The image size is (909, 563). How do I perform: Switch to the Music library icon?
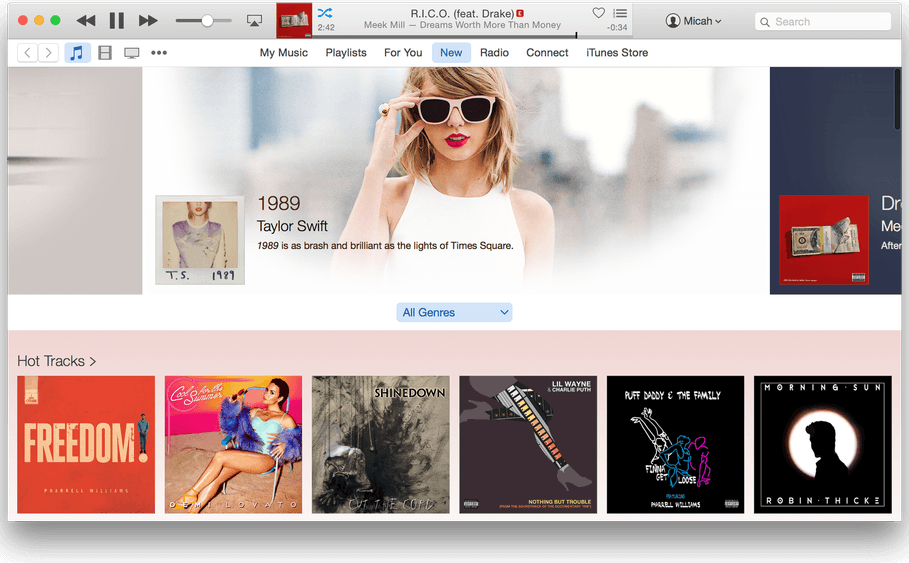pyautogui.click(x=77, y=53)
